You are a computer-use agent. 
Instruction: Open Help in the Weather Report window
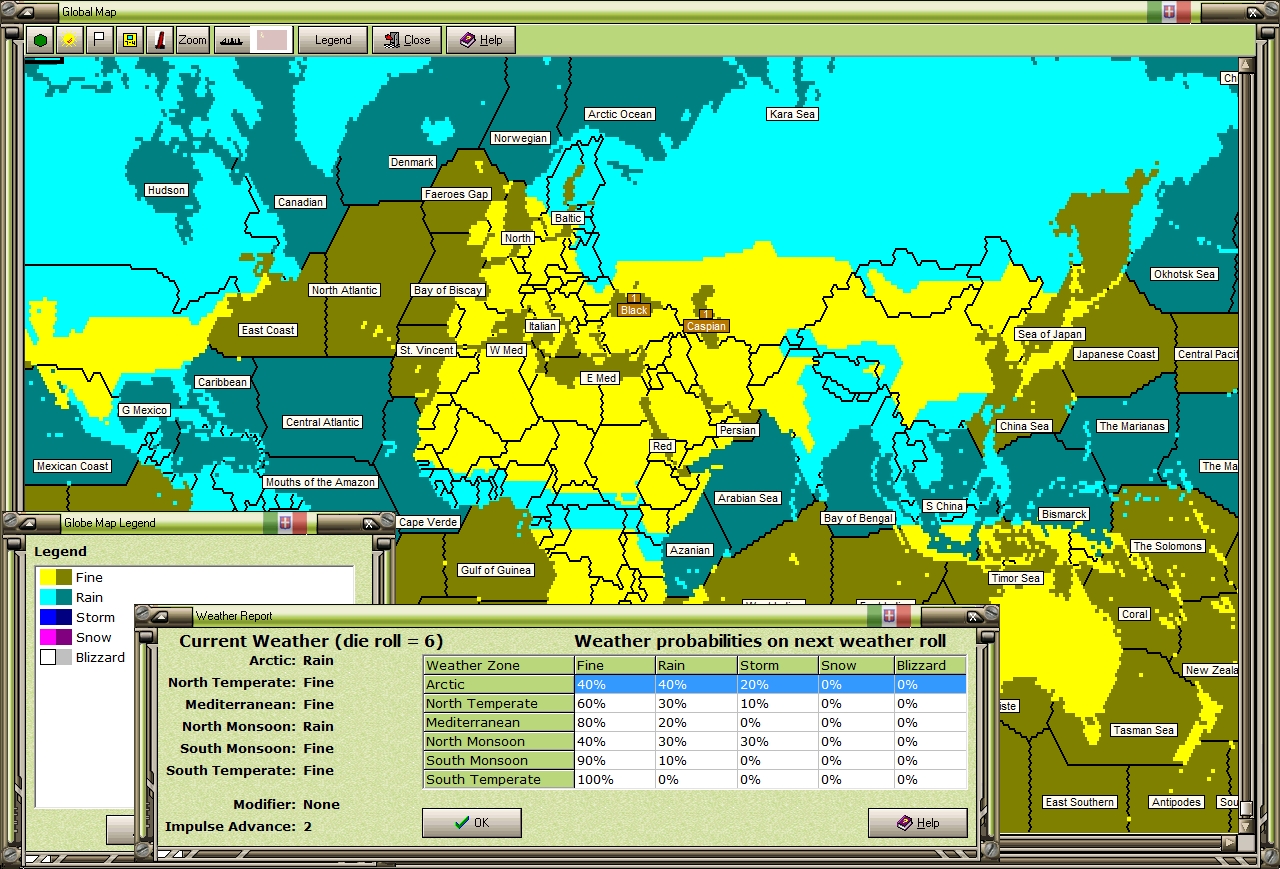(918, 823)
